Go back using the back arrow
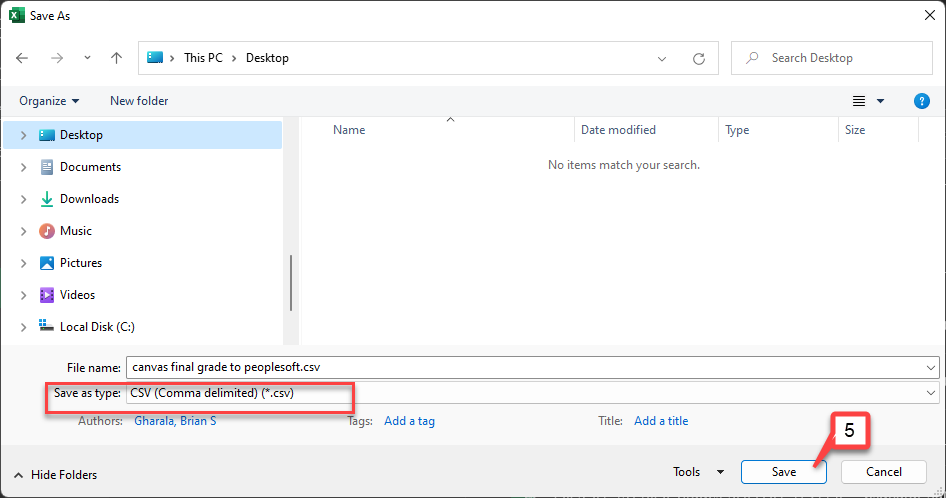Image resolution: width=946 pixels, height=498 pixels. click(22, 58)
